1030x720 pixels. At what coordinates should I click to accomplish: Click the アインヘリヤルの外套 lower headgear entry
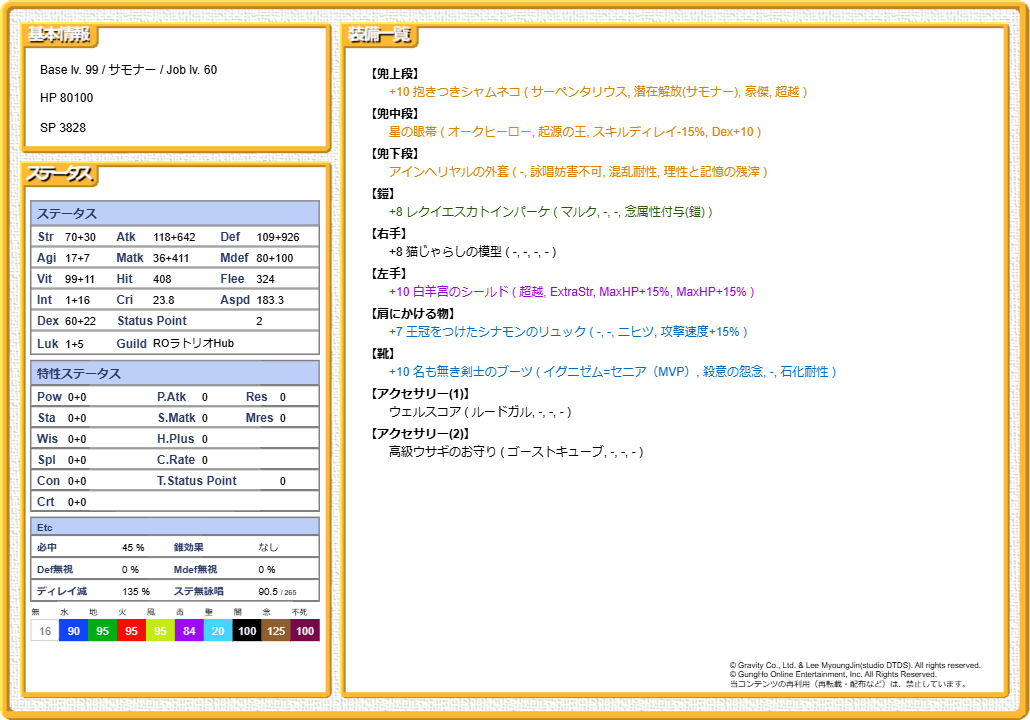[578, 172]
